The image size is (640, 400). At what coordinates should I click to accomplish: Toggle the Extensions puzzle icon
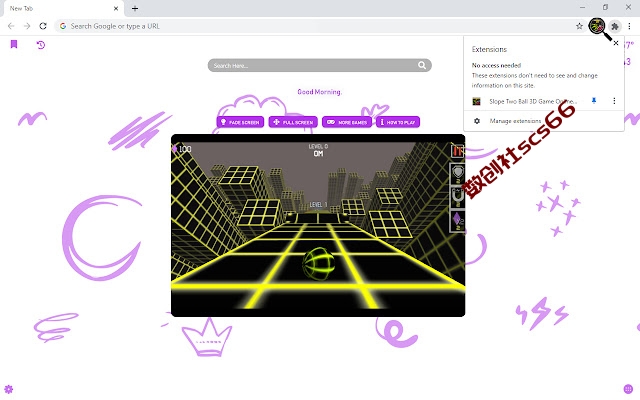tap(614, 26)
